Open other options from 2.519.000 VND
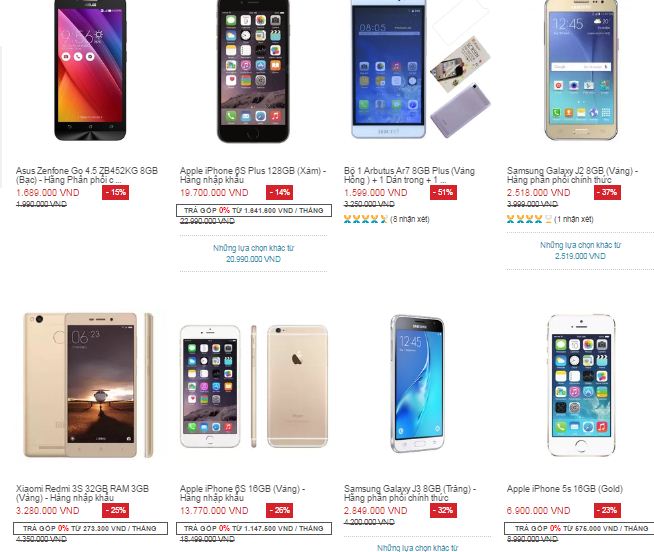This screenshot has height=552, width=654. tap(580, 251)
